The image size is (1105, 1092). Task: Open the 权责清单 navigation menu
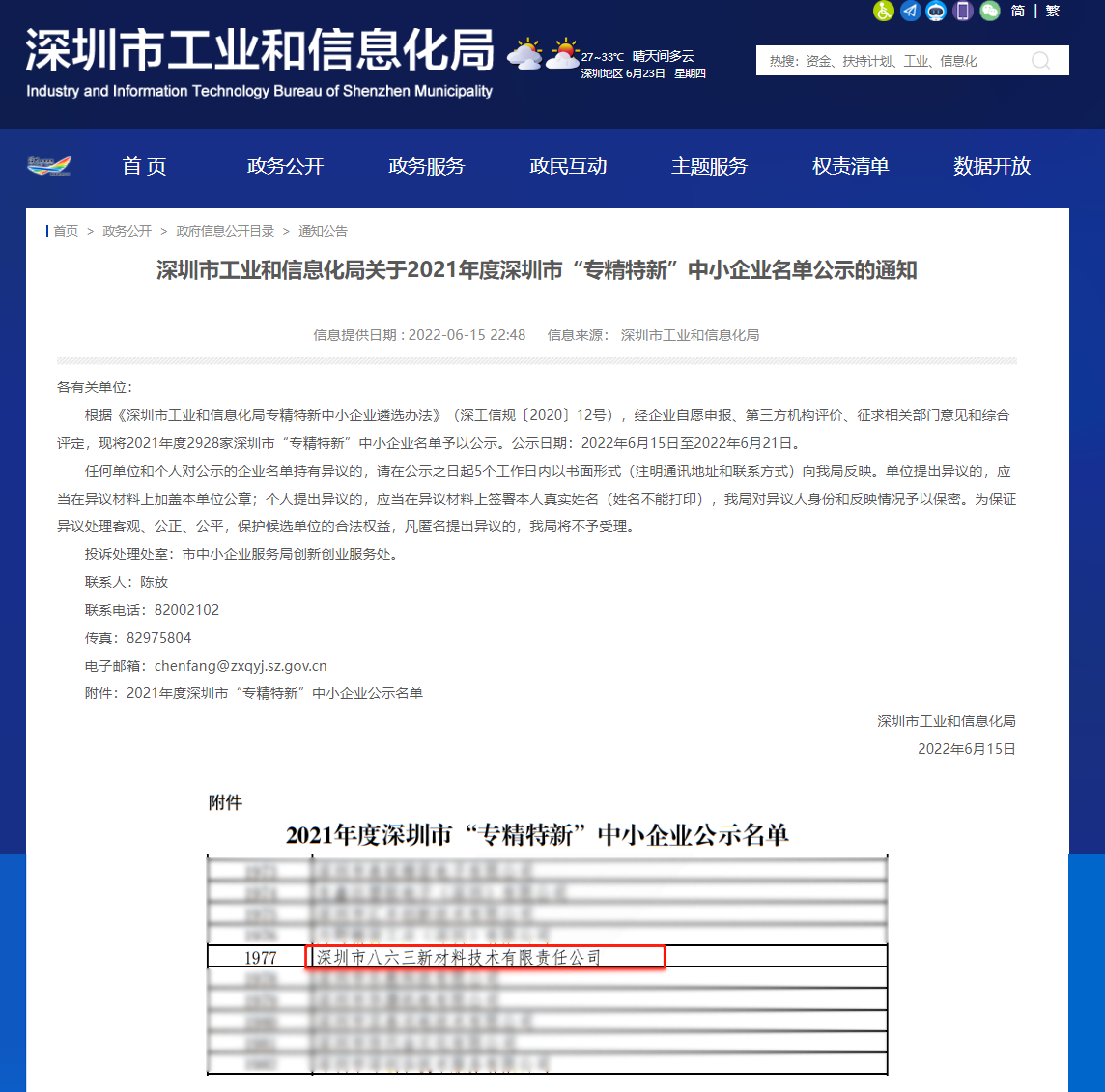pyautogui.click(x=851, y=166)
